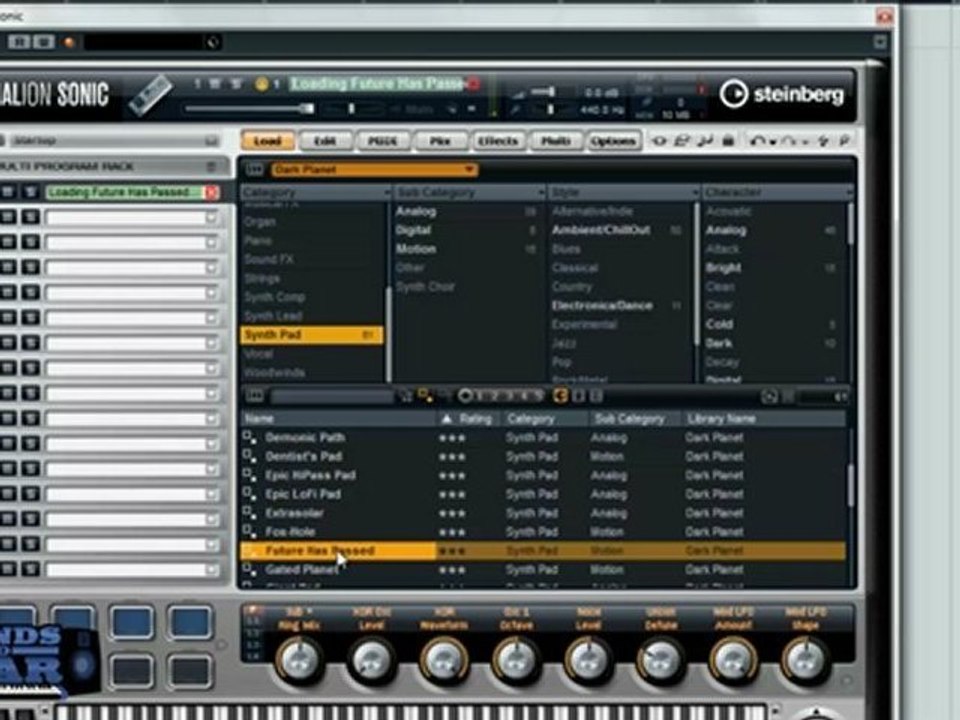Select the Digital sub category
Viewport: 960px width, 720px height.
pos(413,230)
